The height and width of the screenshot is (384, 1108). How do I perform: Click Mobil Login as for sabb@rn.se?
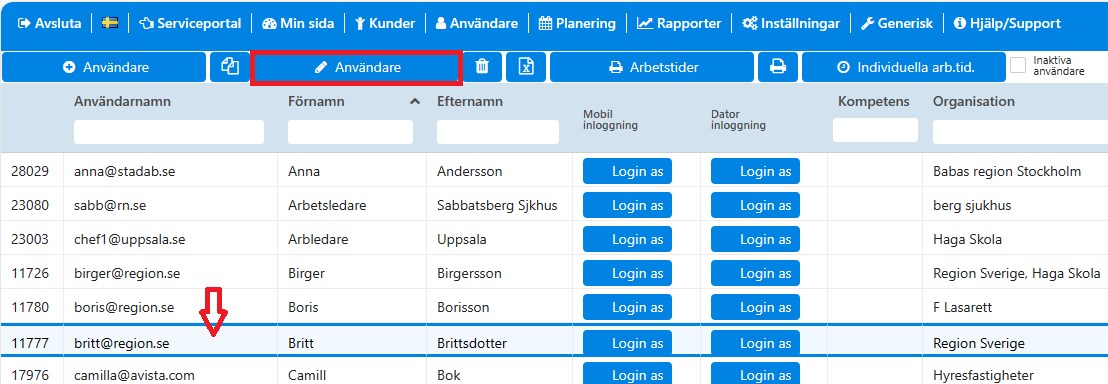[627, 206]
